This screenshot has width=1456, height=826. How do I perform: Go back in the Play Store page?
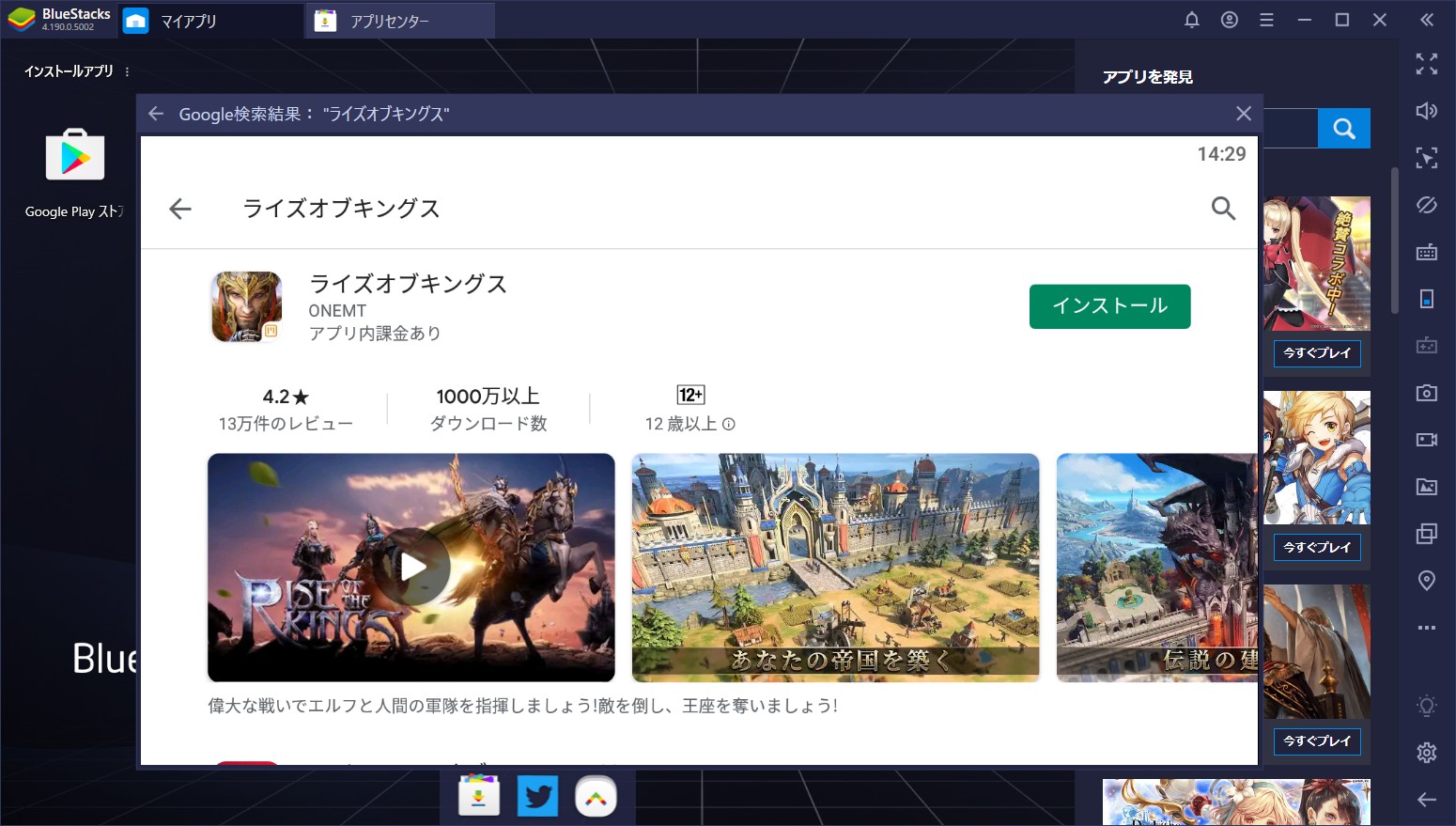180,209
